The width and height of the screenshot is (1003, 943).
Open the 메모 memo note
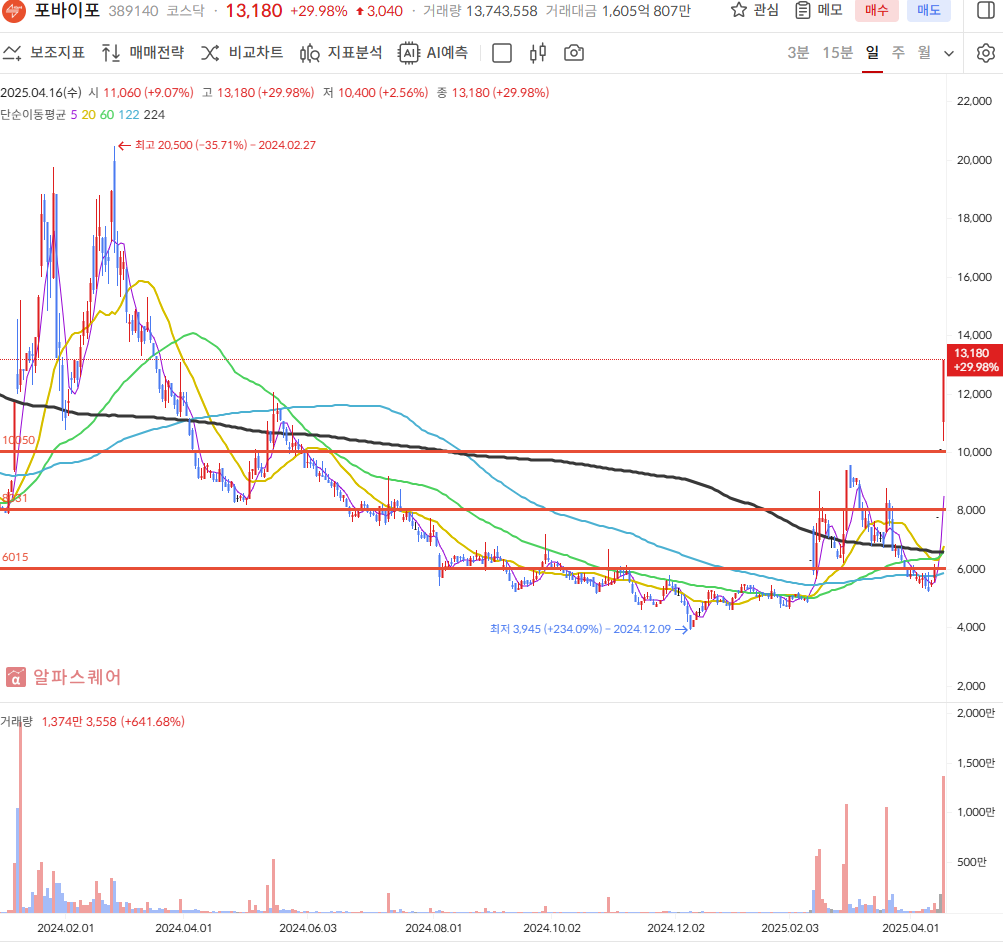(x=819, y=10)
